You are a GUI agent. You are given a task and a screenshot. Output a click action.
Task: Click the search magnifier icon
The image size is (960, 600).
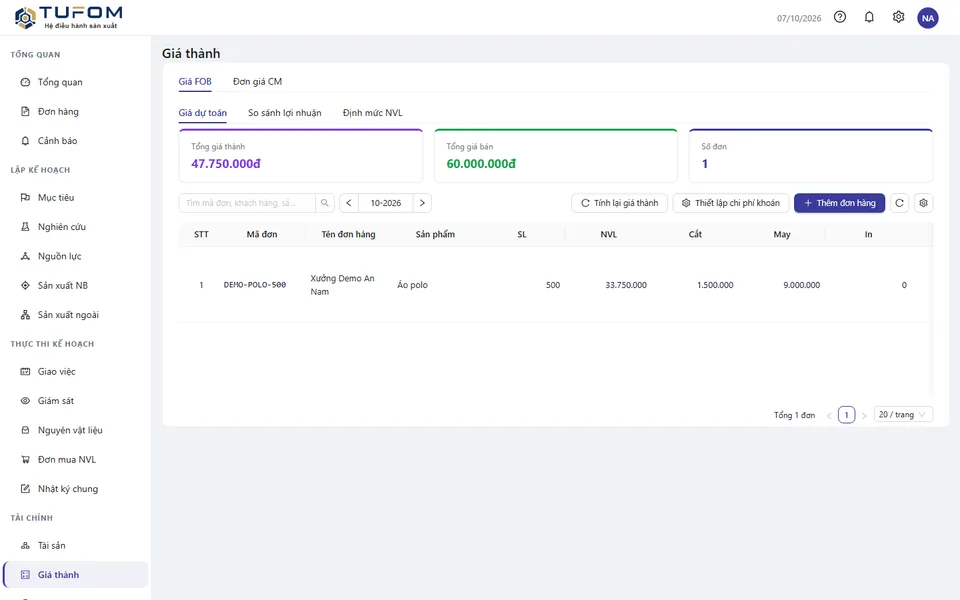click(x=324, y=203)
